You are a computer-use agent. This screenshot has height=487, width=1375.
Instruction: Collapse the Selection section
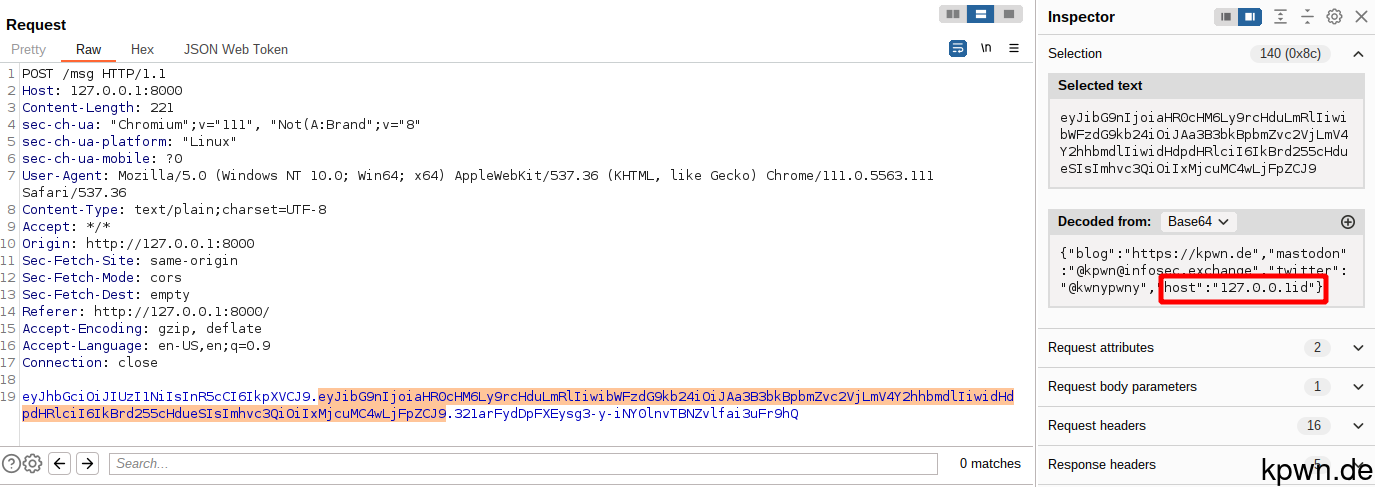1358,54
